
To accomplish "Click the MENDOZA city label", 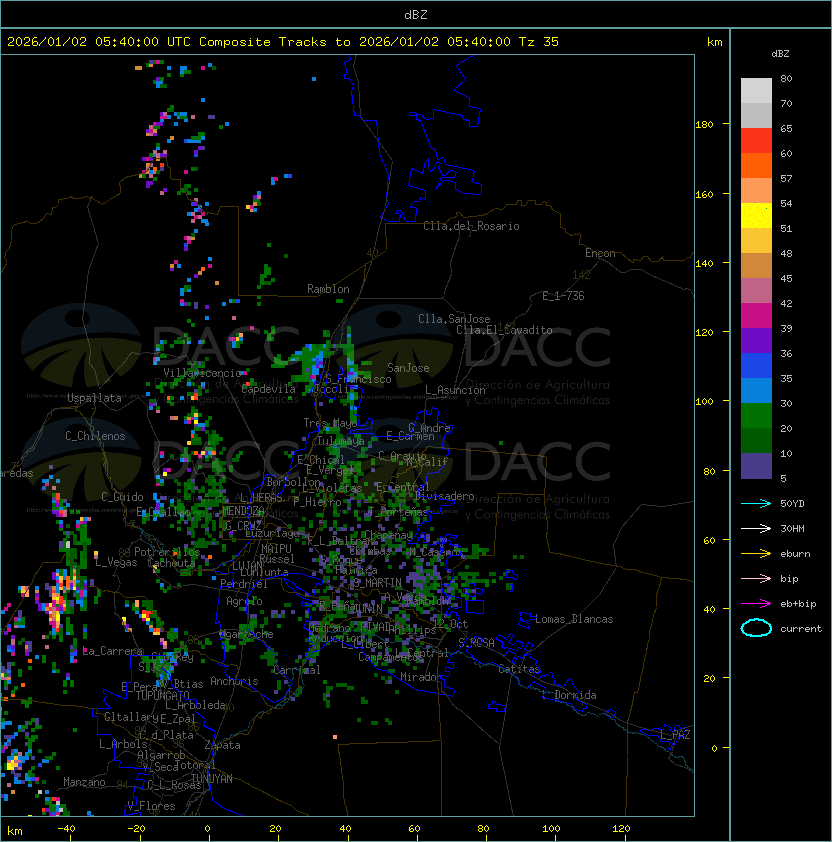I will click(x=243, y=510).
